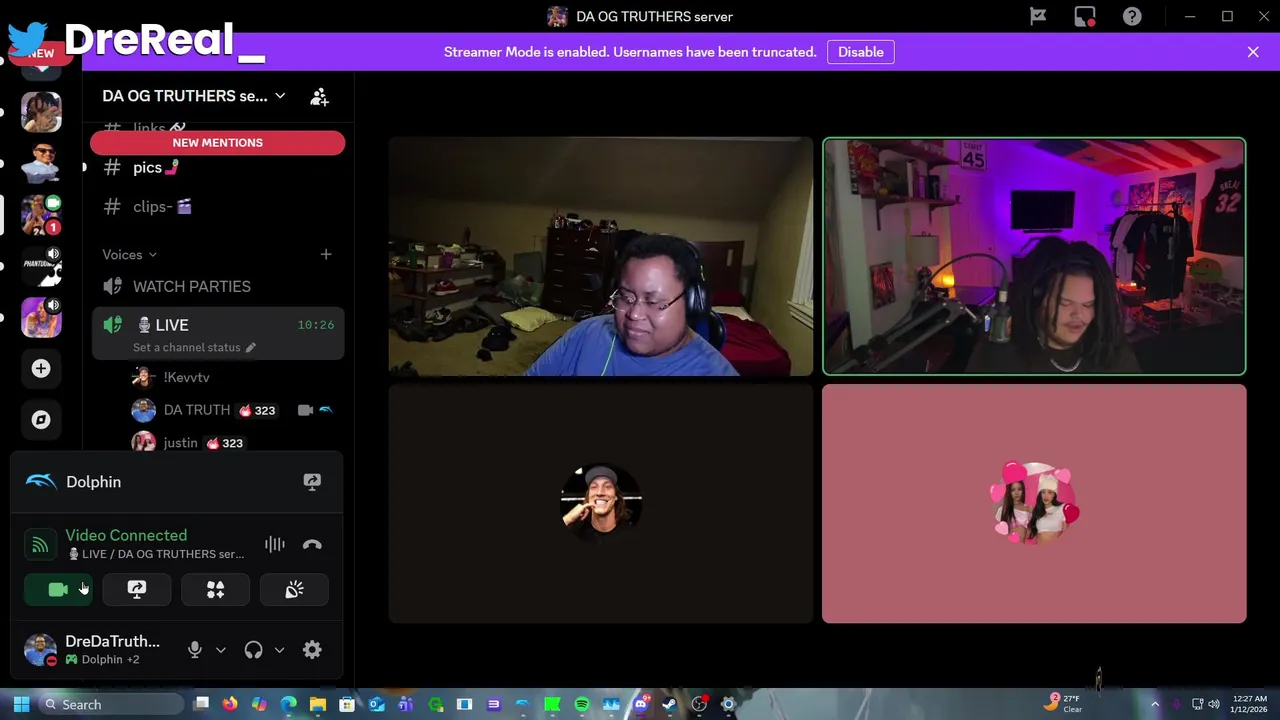Open the PHANTUUM server icon
The image size is (1280, 720).
coord(41,266)
